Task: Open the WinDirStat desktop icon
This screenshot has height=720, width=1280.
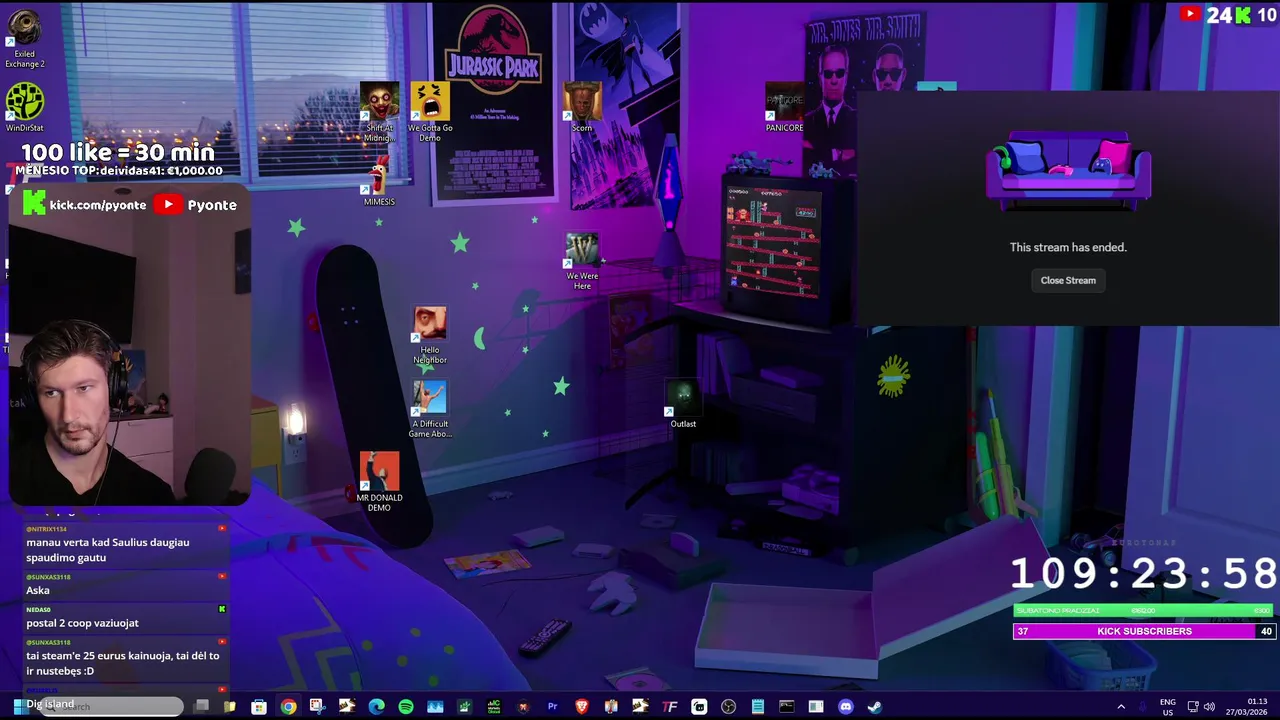Action: coord(25,107)
